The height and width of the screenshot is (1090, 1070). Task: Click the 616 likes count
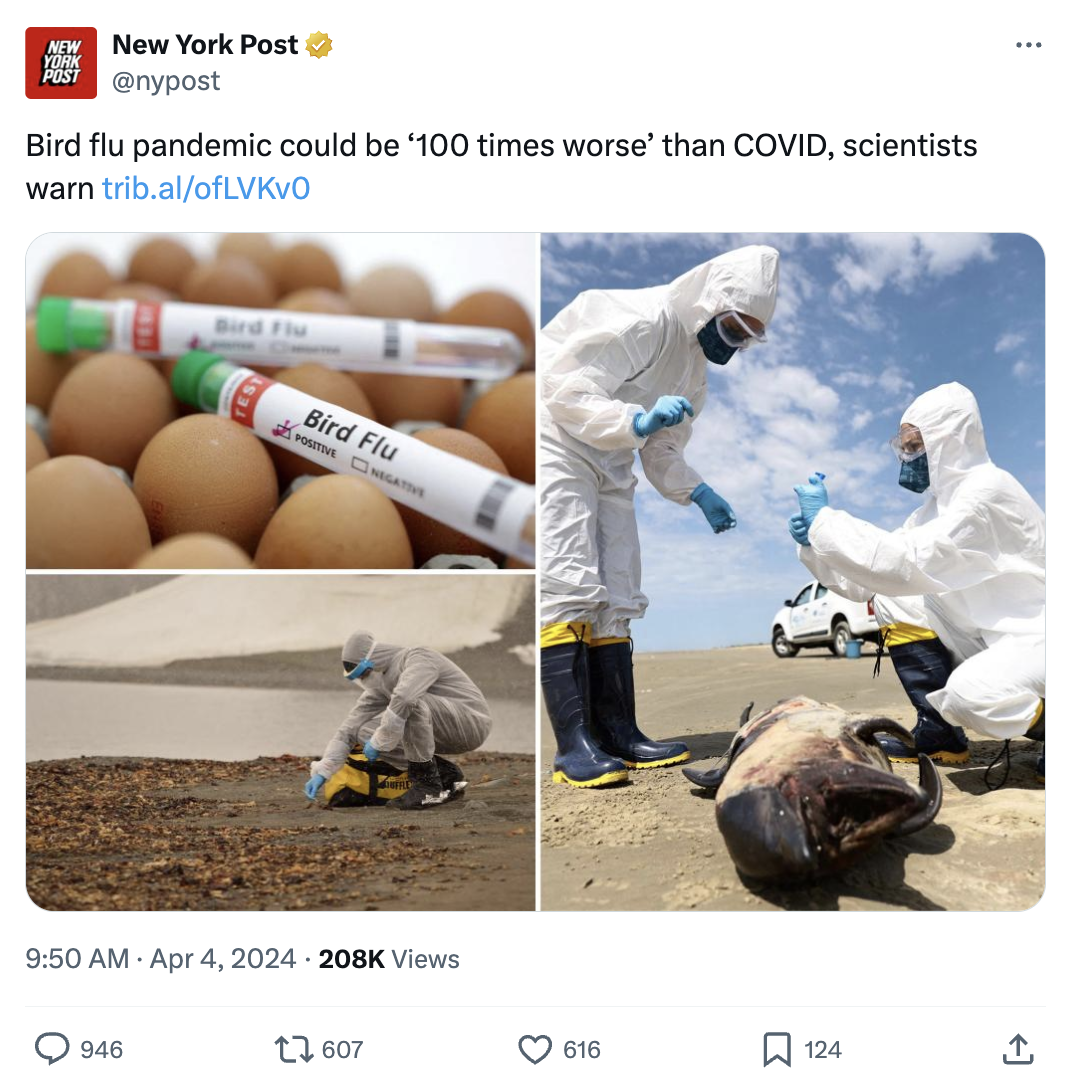(582, 1050)
